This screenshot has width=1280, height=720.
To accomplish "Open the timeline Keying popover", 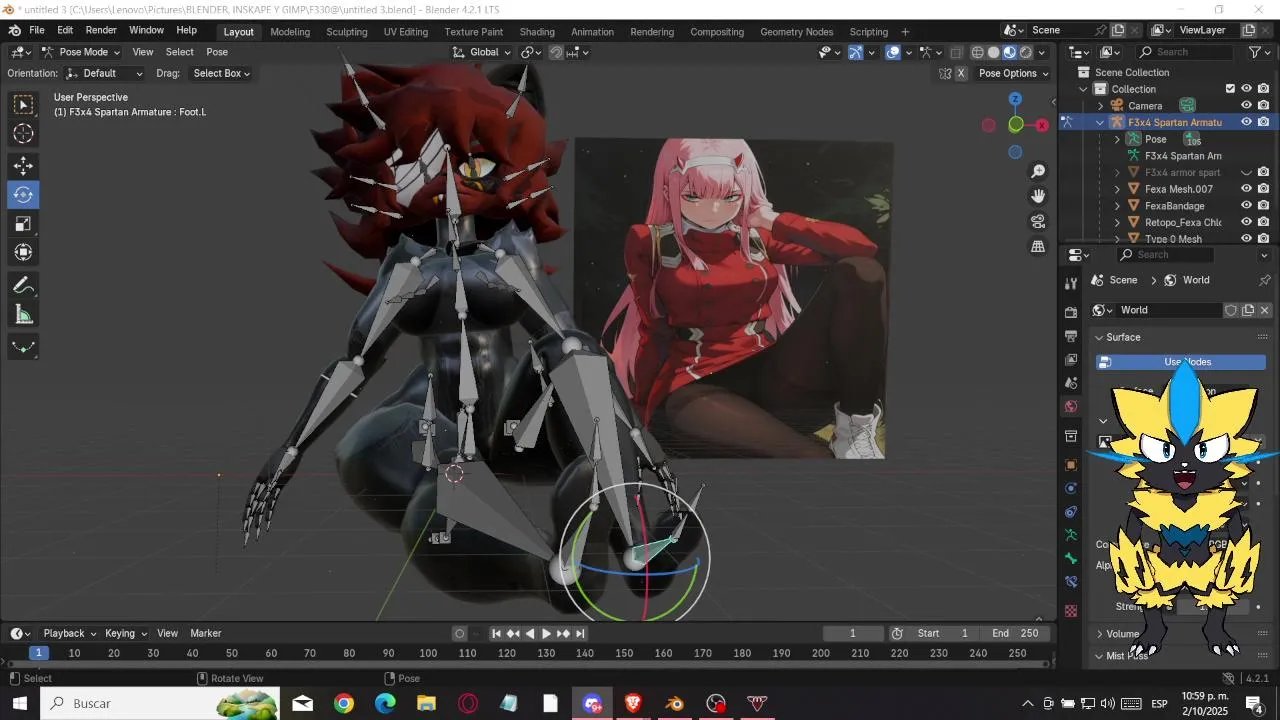I will (126, 633).
